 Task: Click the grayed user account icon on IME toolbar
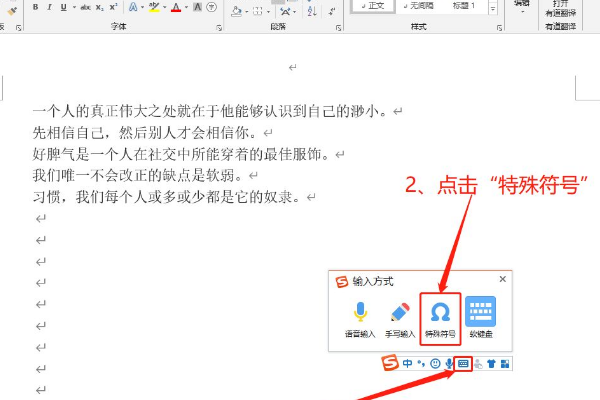pyautogui.click(x=478, y=364)
